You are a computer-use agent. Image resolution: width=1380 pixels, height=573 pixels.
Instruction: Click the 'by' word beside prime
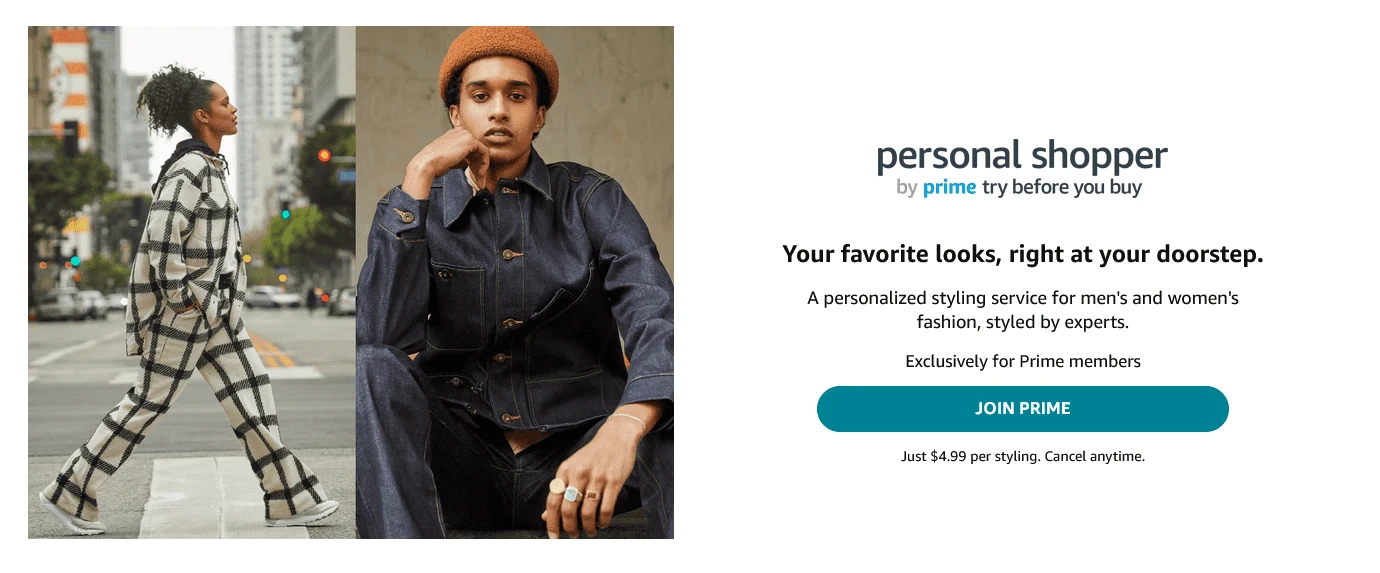(907, 188)
